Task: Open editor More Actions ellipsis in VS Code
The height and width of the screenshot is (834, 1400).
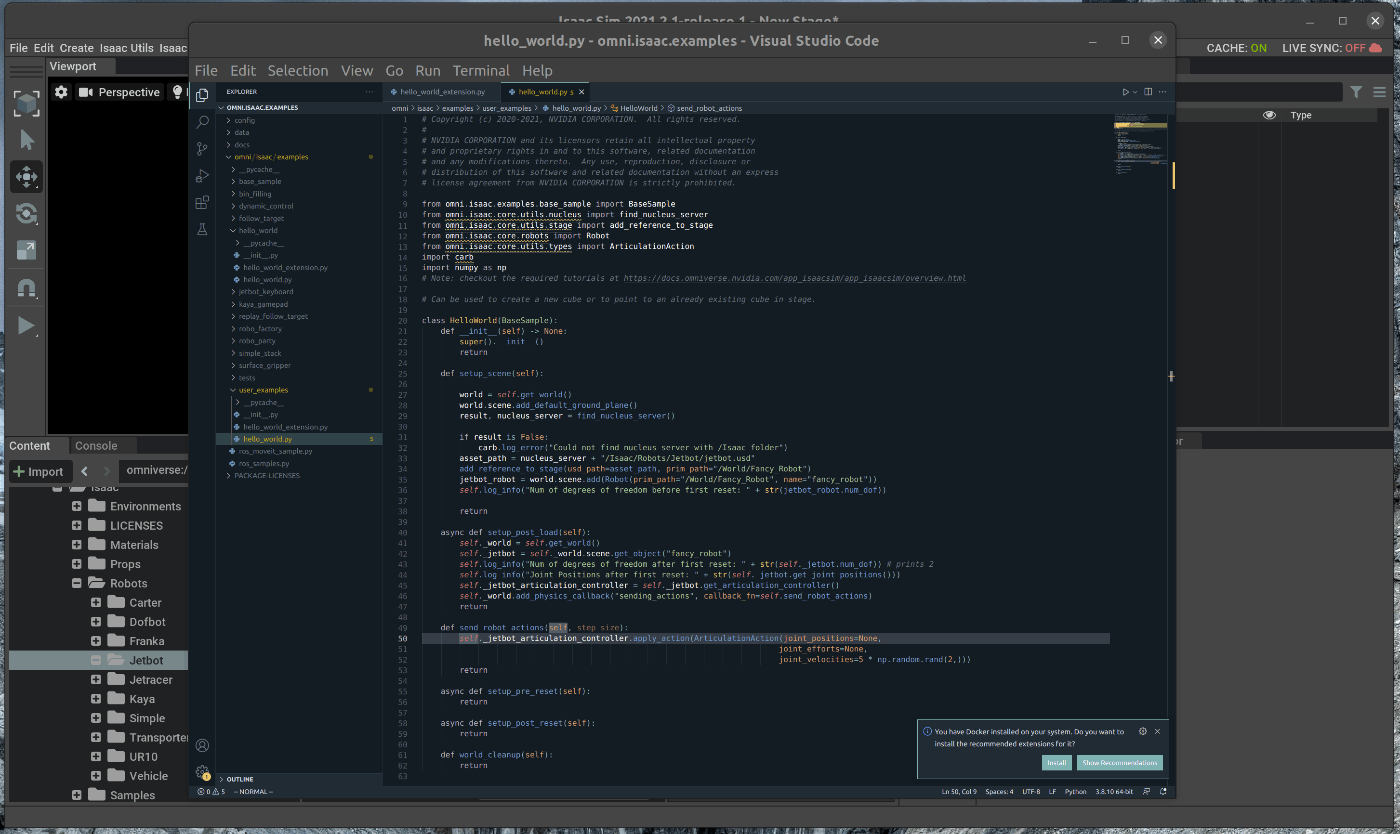Action: (x=1162, y=92)
